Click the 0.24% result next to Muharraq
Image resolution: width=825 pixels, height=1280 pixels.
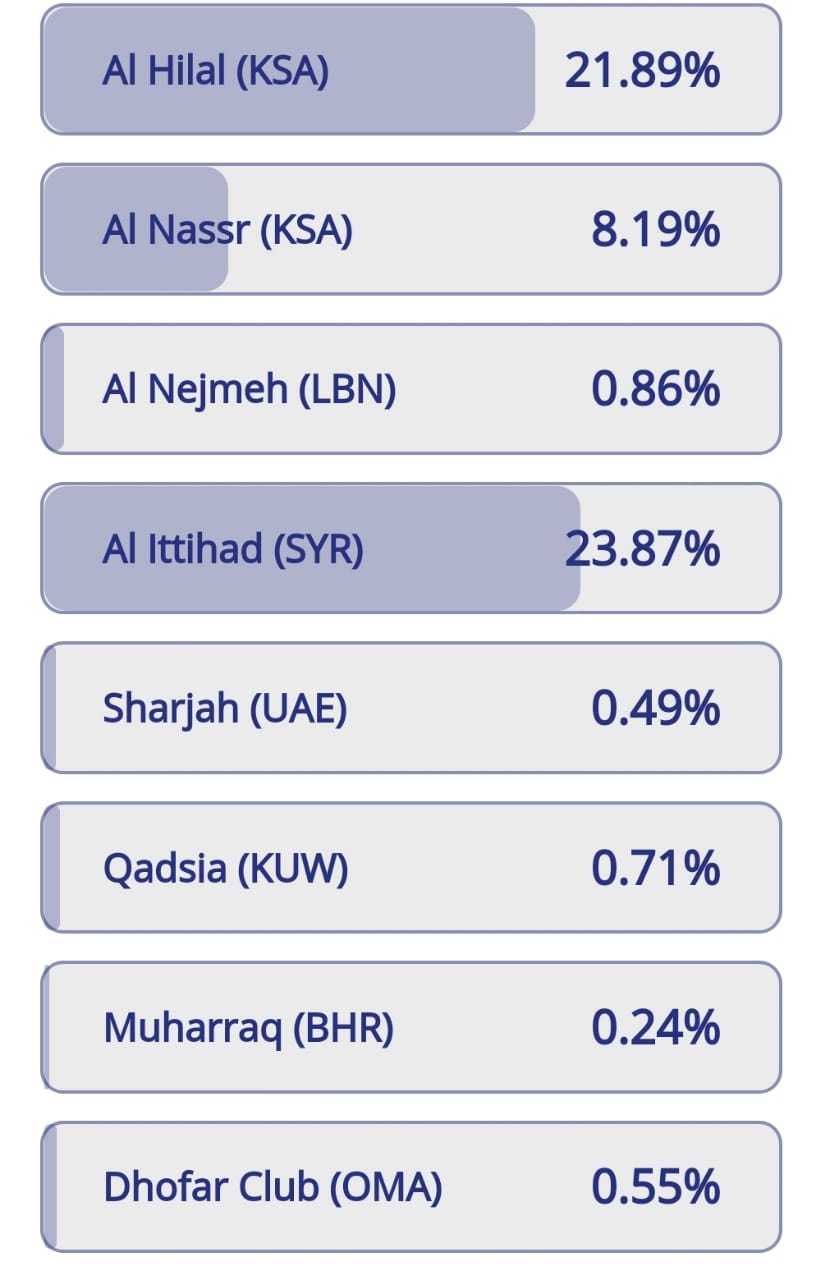tap(656, 1028)
